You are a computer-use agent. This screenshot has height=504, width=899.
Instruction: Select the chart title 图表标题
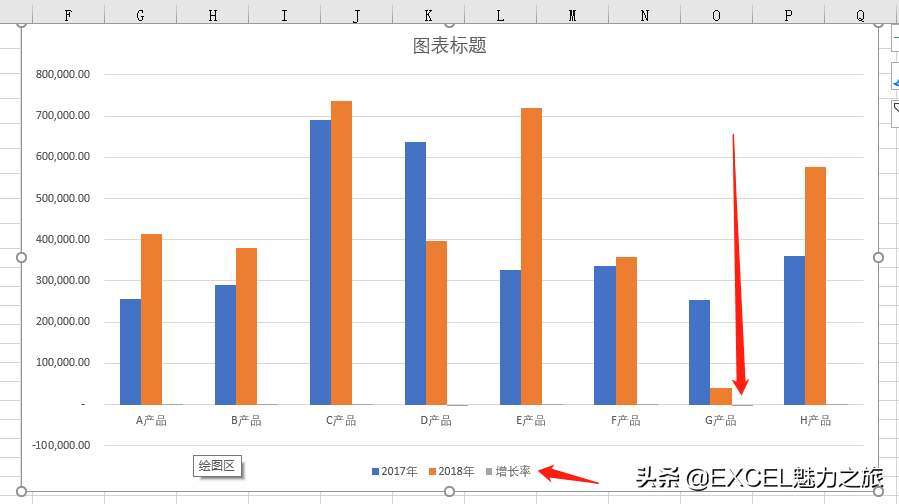(x=450, y=46)
